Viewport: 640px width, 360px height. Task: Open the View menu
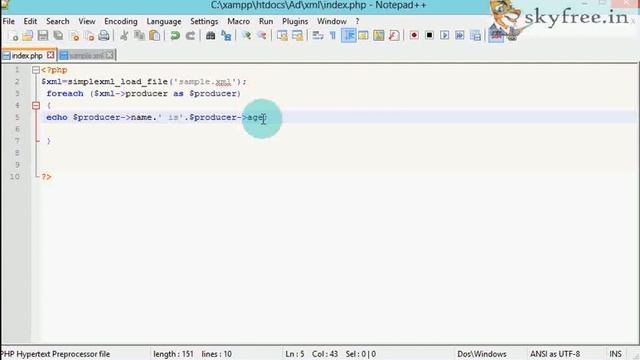[x=87, y=21]
